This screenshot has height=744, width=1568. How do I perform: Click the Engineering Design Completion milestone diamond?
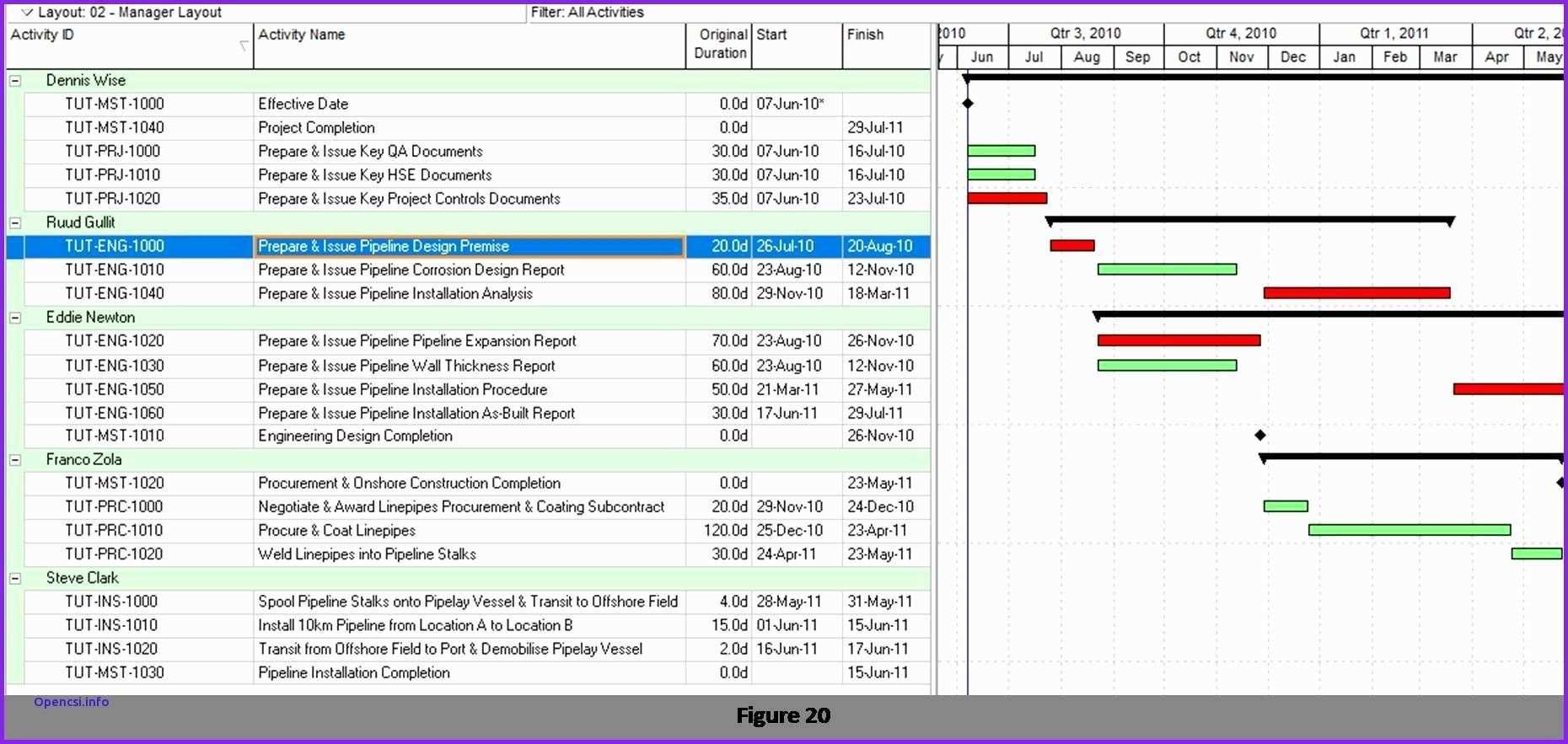pos(1260,436)
